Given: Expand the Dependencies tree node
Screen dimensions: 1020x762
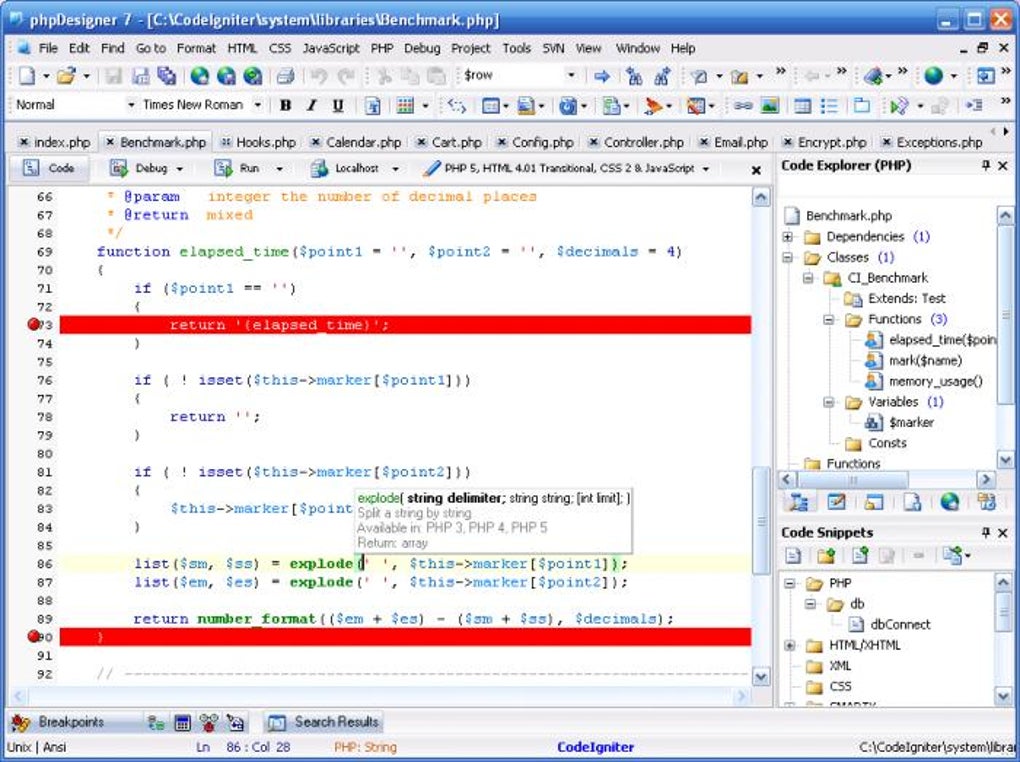Looking at the screenshot, I should [788, 237].
